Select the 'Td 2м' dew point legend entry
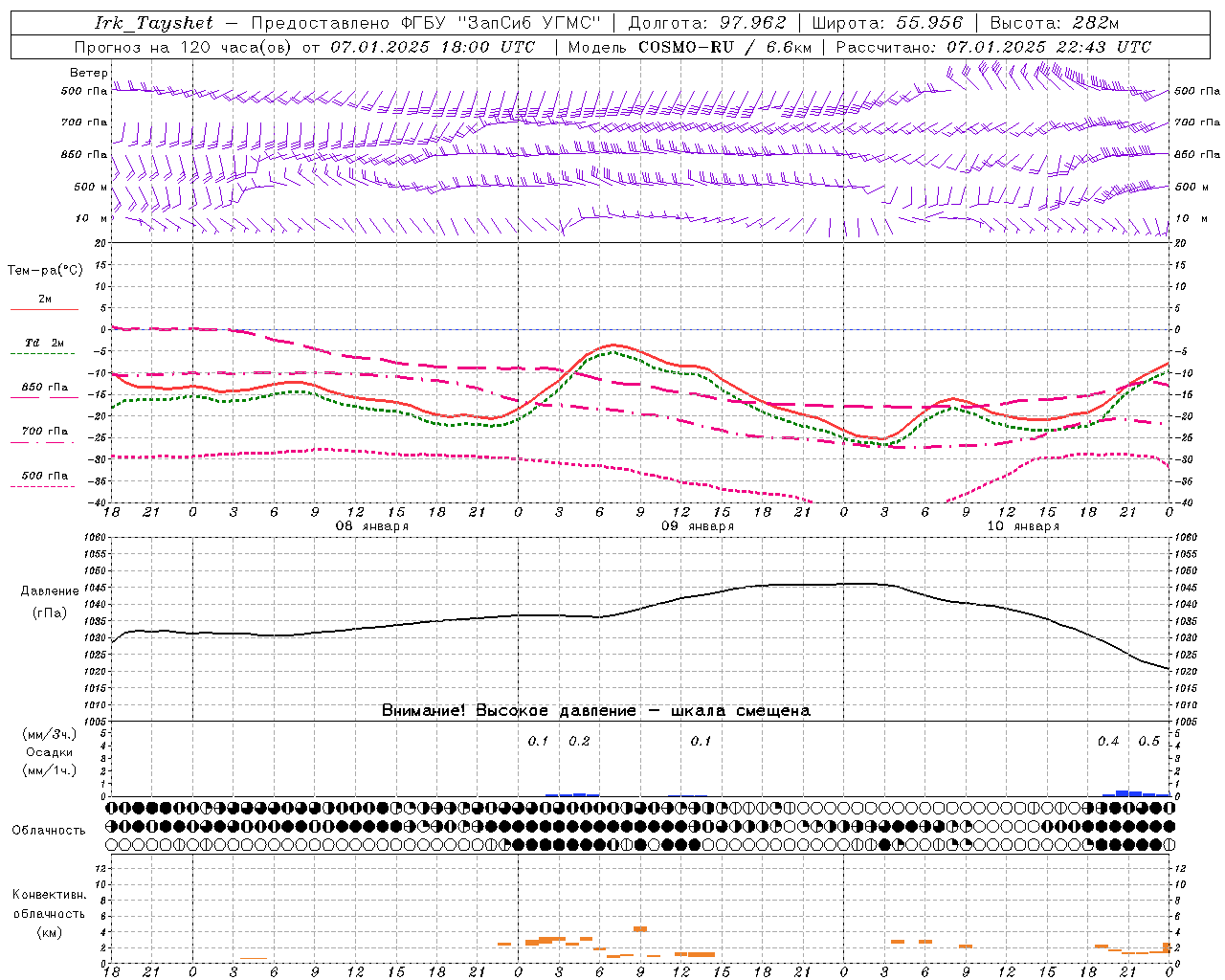 coord(44,343)
